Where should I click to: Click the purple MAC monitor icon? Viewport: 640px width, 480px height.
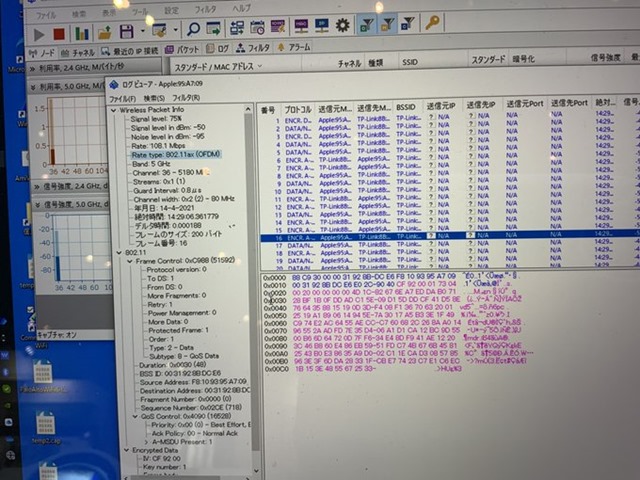[x=301, y=26]
